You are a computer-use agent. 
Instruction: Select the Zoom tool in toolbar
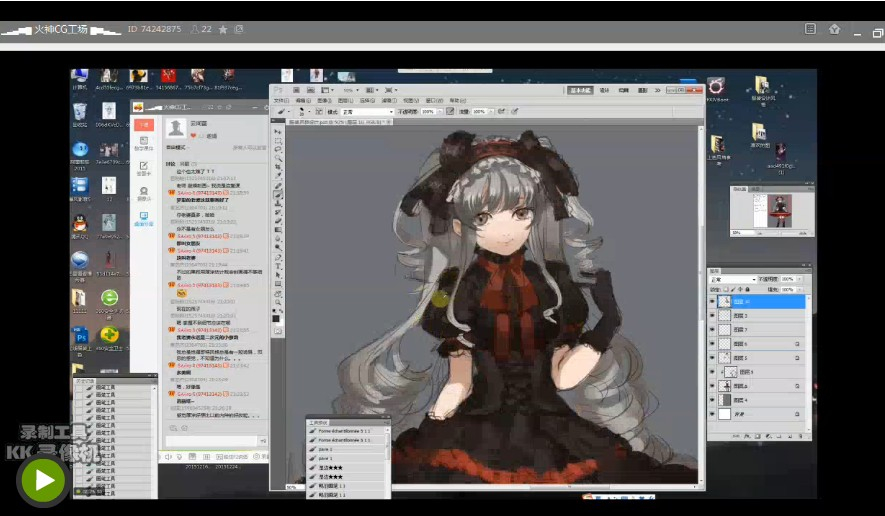(x=277, y=302)
